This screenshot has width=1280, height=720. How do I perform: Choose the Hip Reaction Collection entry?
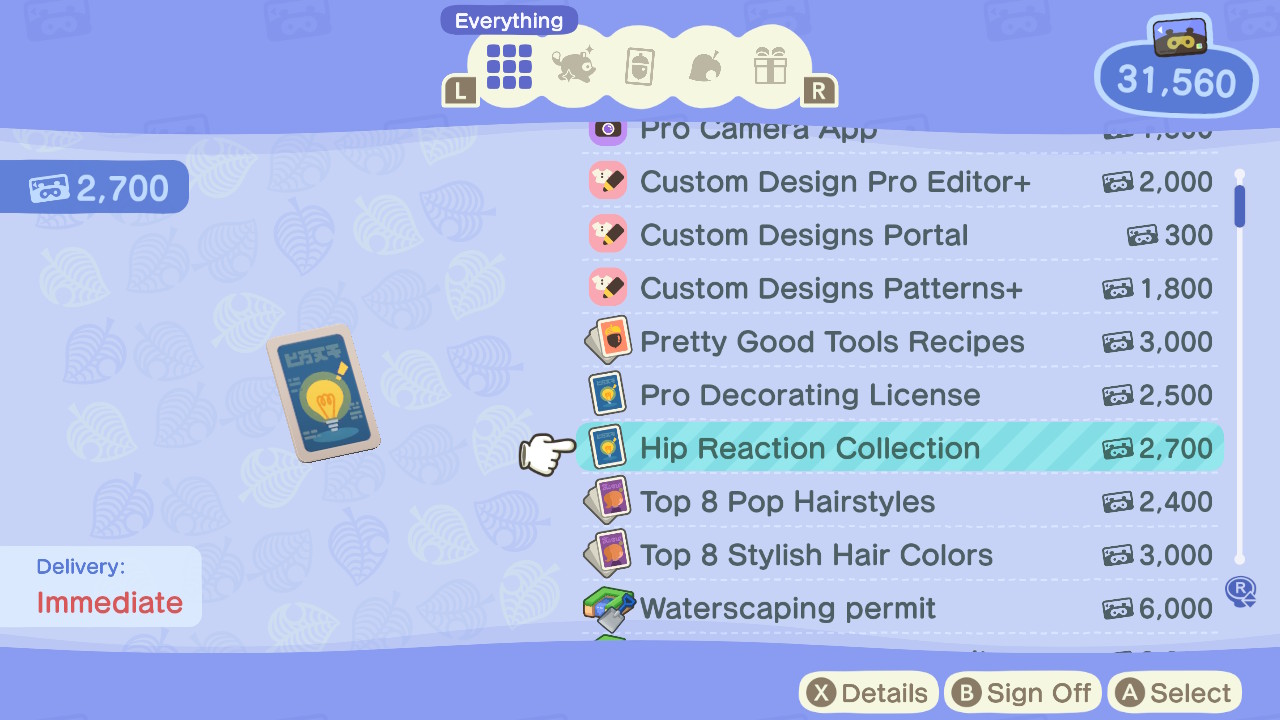(x=900, y=448)
